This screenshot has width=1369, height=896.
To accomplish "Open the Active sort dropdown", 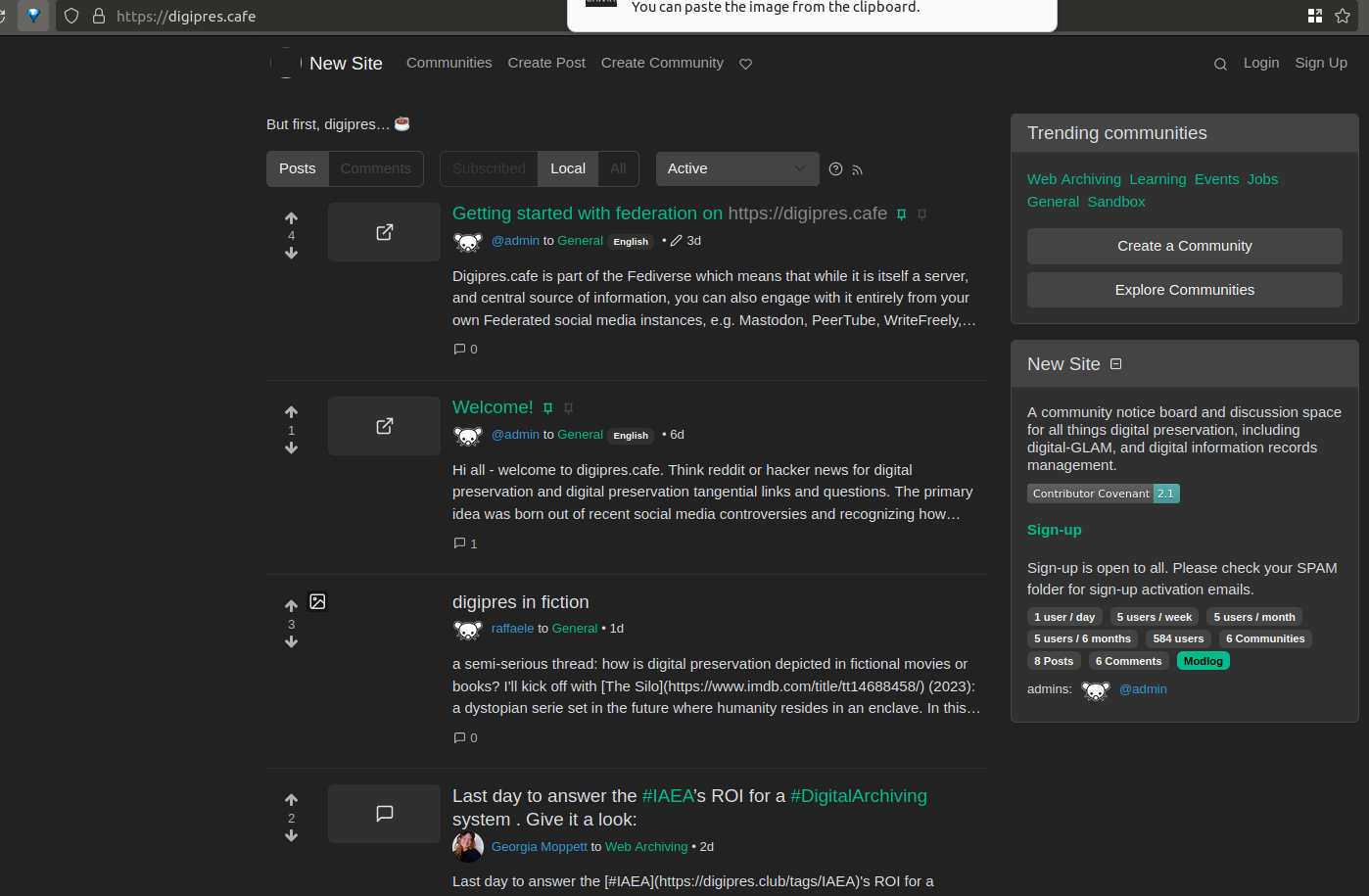I will click(736, 168).
